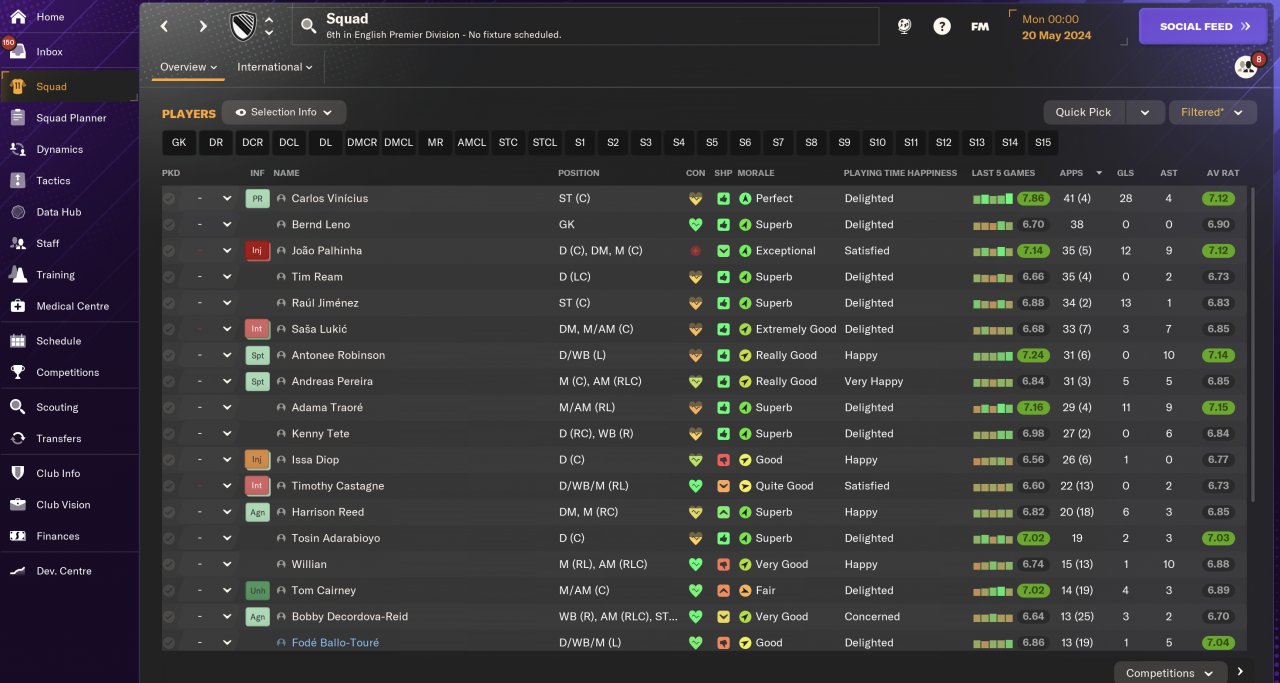Screen dimensions: 1280x683
Task: Open the Finances sidebar icon
Action: [17, 536]
